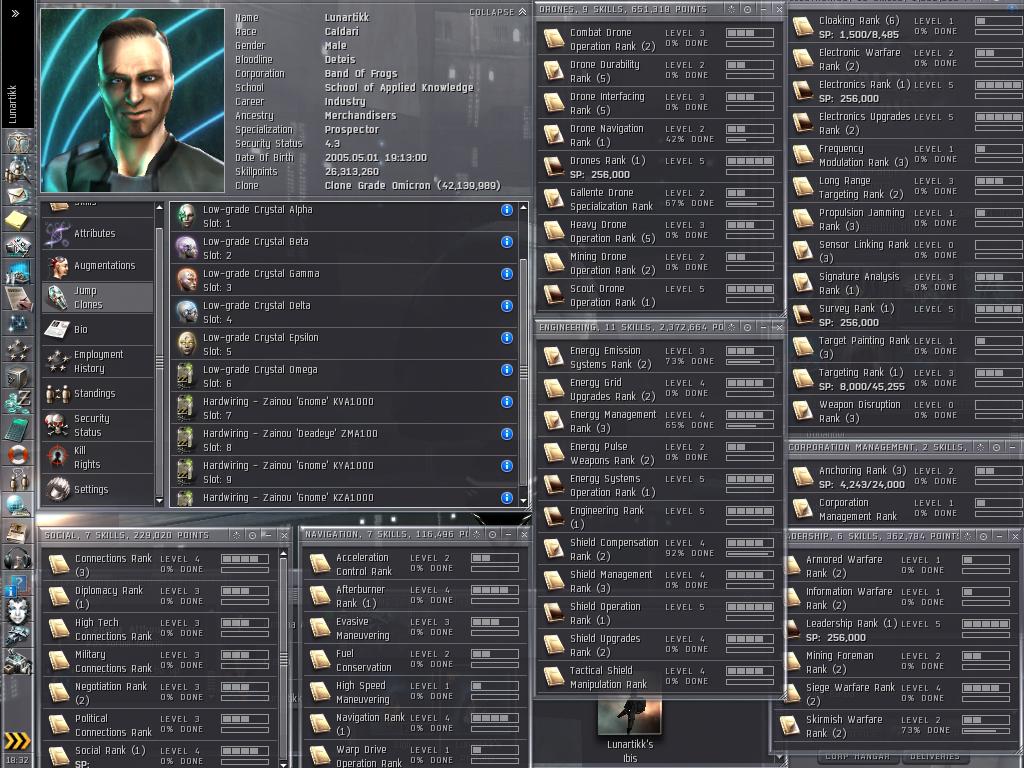Open the Journal quill icon
The image size is (1024, 768).
point(17,297)
